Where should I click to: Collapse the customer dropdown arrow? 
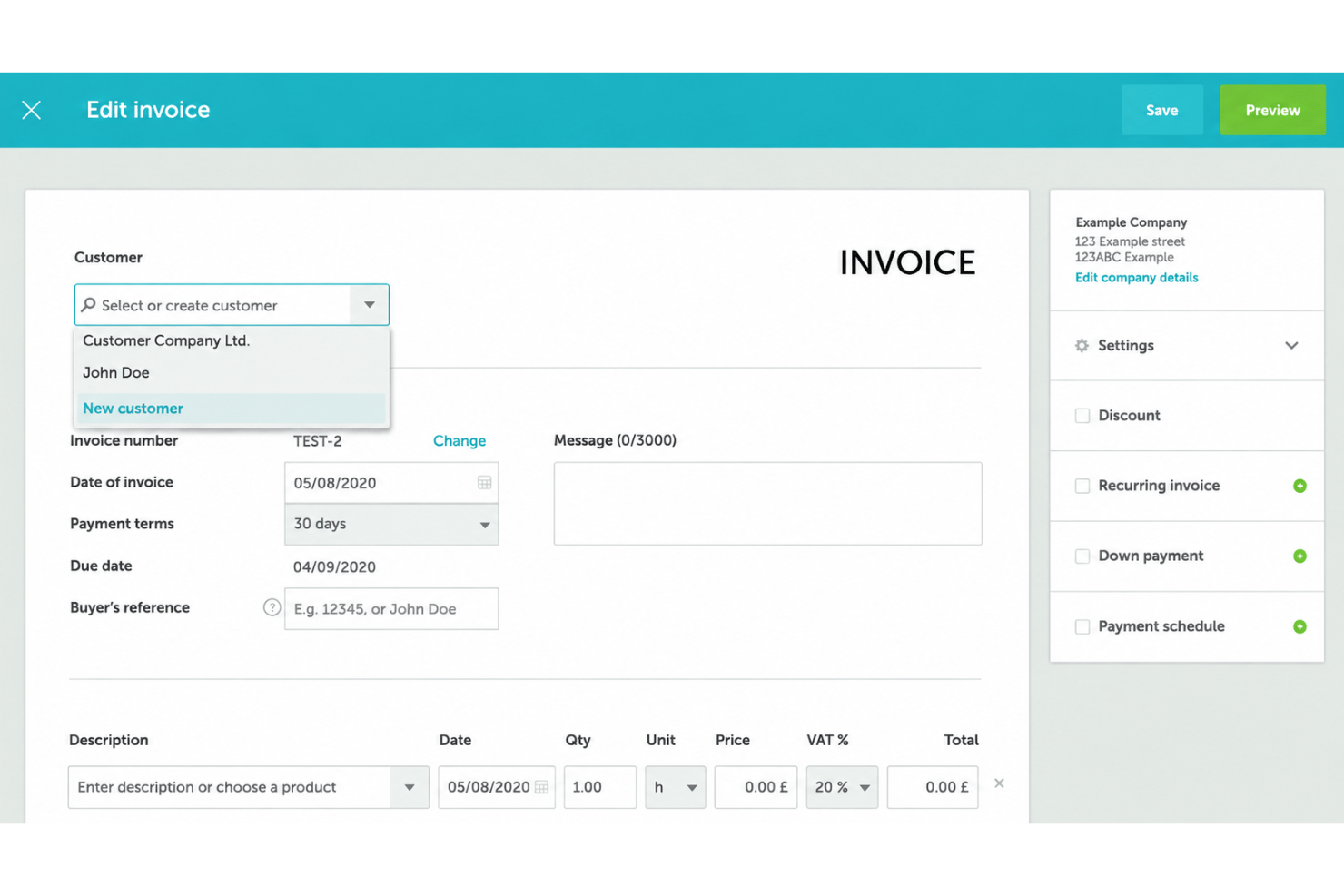[370, 305]
